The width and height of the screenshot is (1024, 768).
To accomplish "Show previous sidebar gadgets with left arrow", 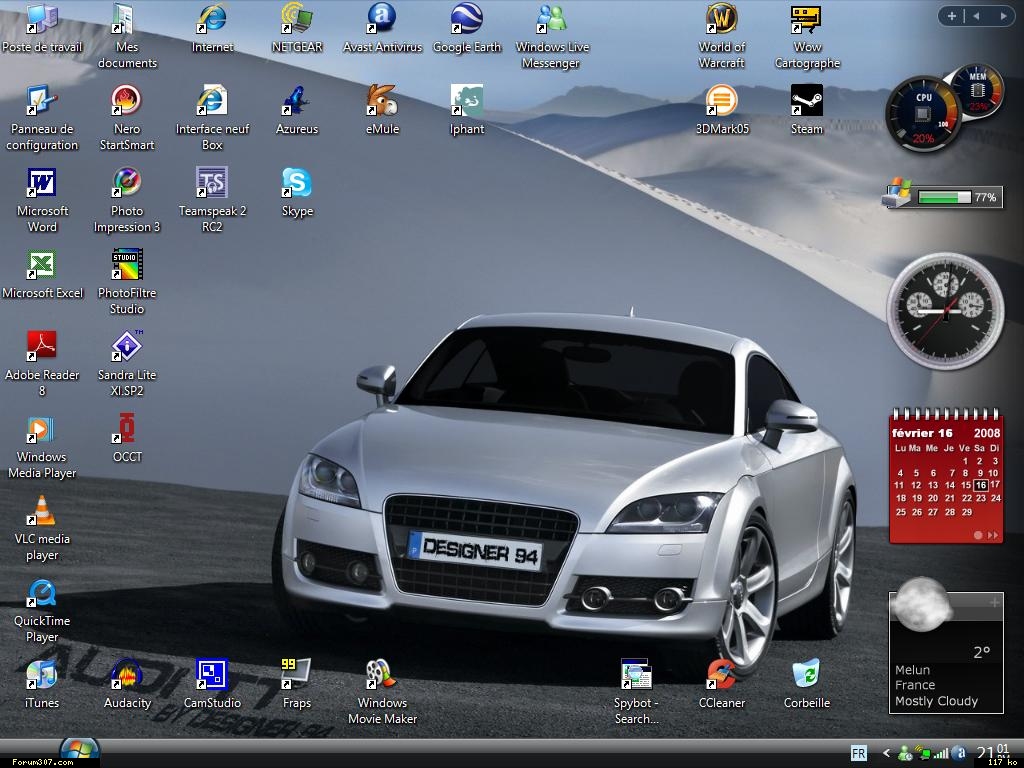I will click(x=977, y=16).
